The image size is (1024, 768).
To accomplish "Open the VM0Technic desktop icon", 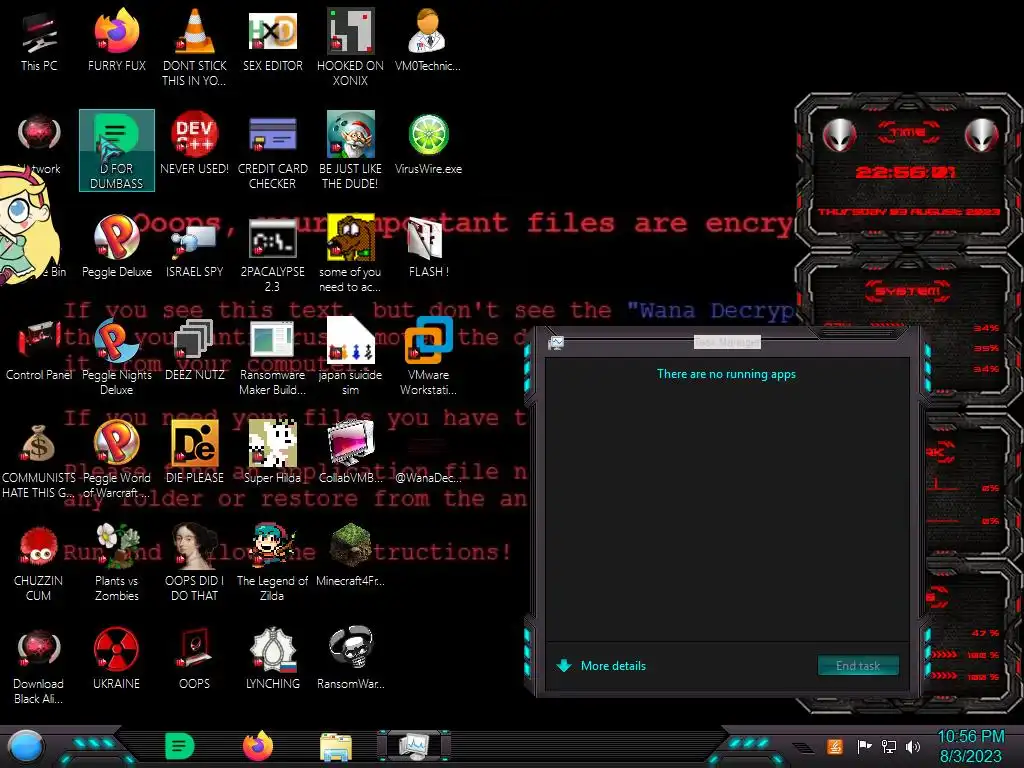I will pos(428,41).
